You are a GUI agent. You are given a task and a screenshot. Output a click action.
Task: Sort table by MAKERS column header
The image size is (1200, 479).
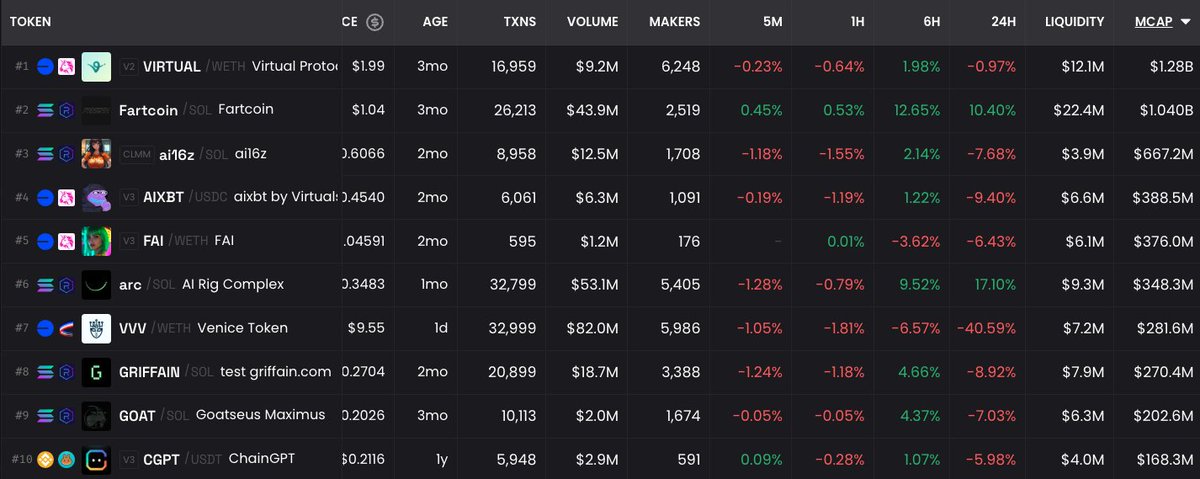point(674,22)
